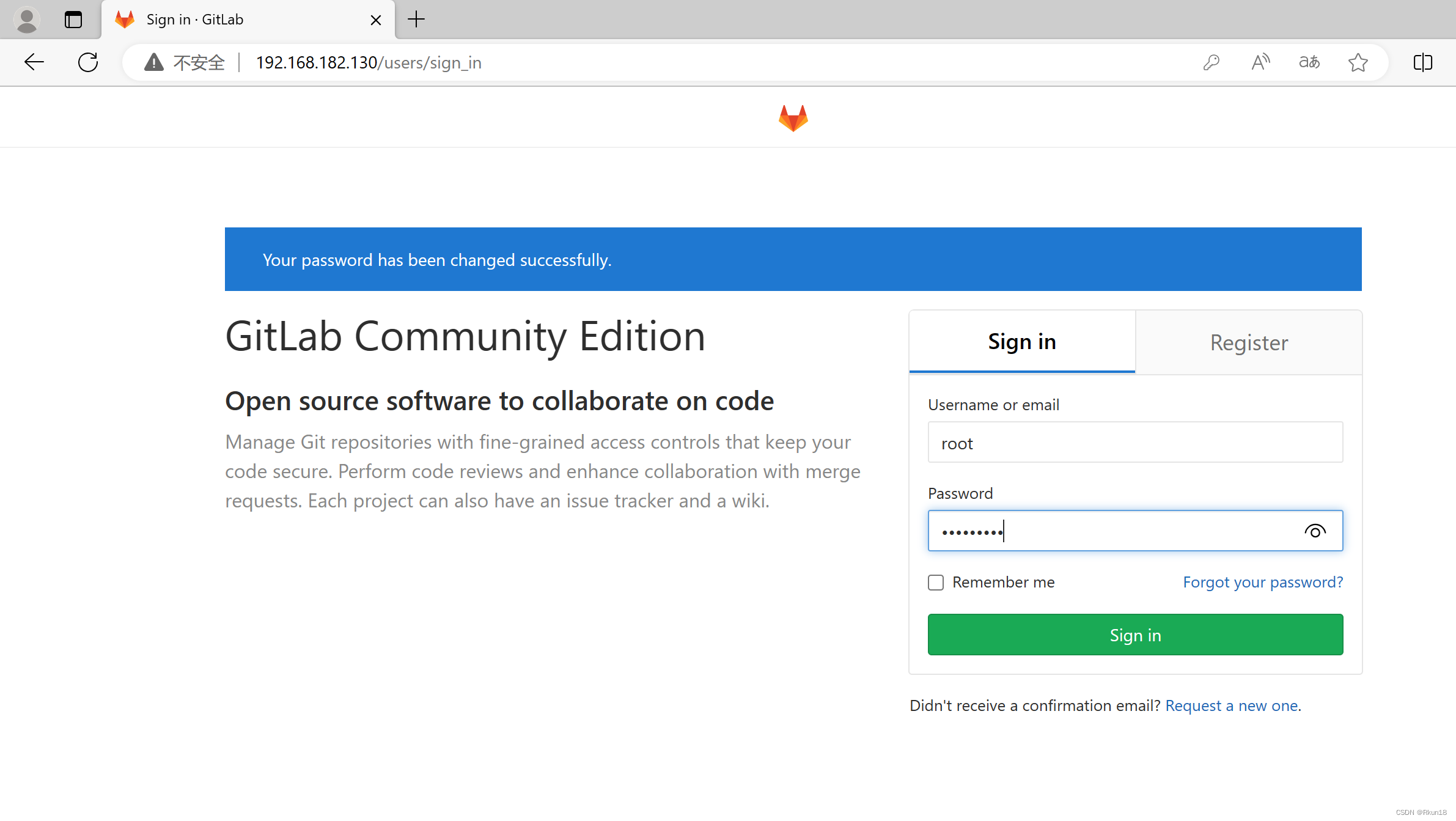
Task: Click the green Sign in button
Action: tap(1135, 635)
